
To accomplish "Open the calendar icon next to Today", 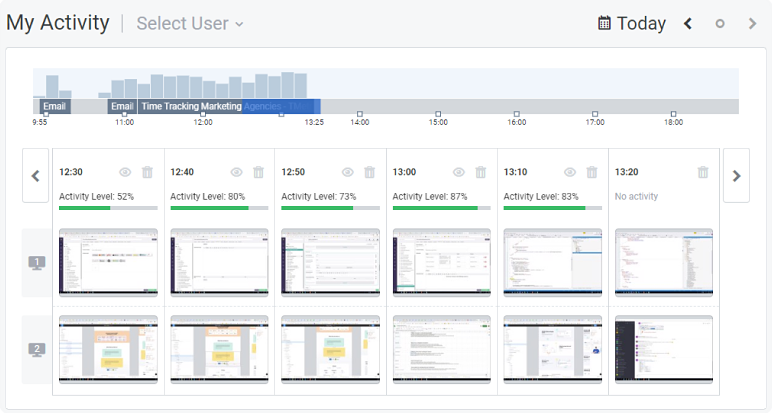I will click(x=604, y=23).
